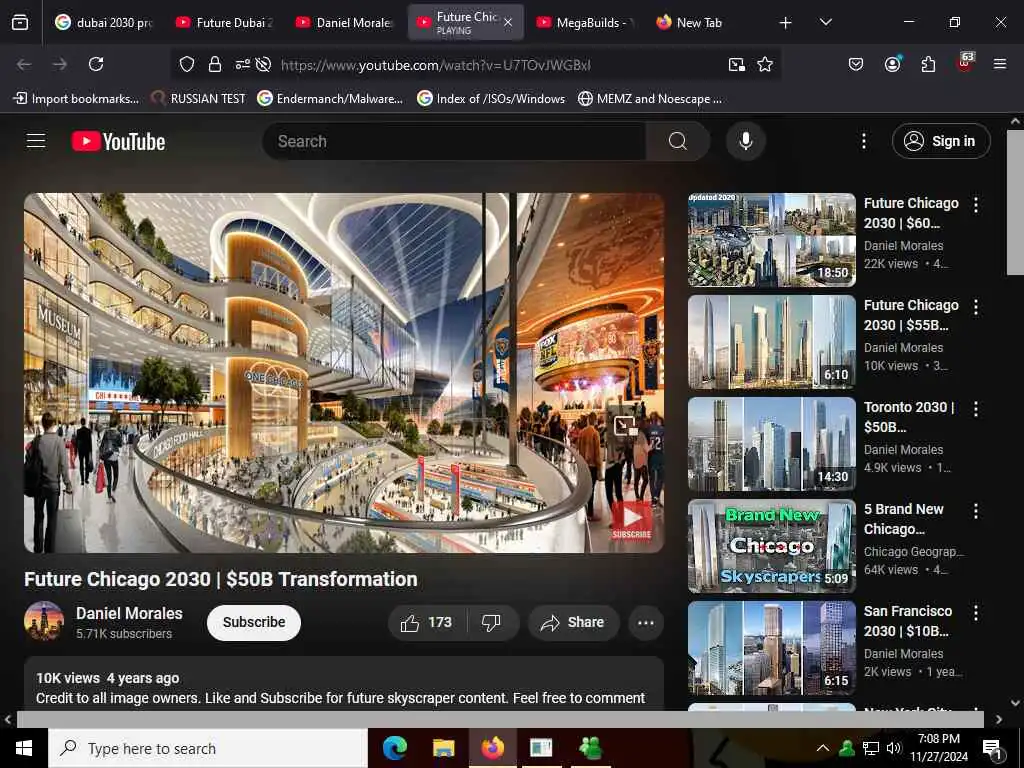
Task: Open the uBlock extension icon showing 63
Action: [x=965, y=63]
